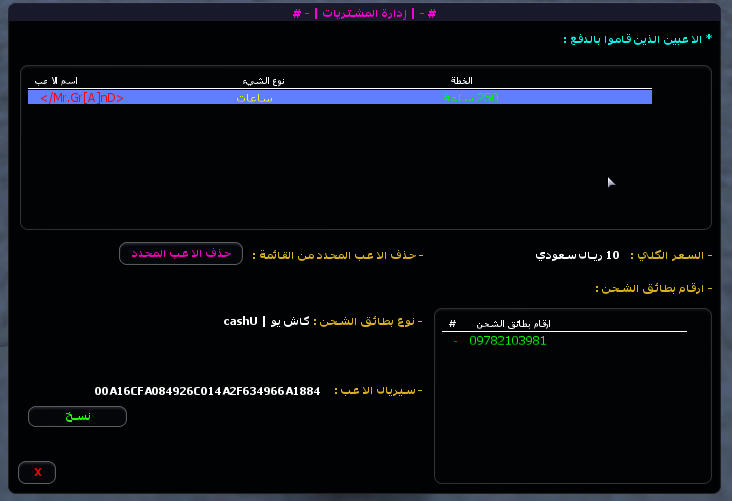The width and height of the screenshot is (732, 501).
Task: Click the dash in the # column
Action: (x=455, y=341)
